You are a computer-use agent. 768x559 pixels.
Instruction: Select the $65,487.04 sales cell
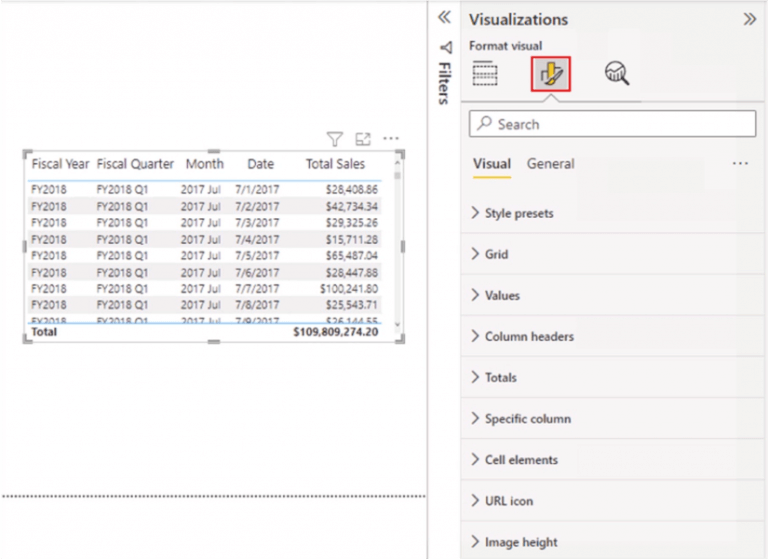click(352, 255)
